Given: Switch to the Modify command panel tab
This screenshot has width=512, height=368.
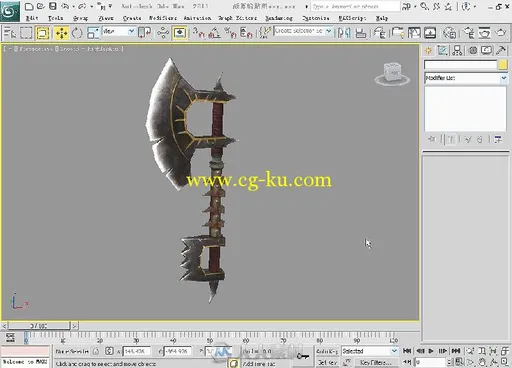Looking at the screenshot, I should tap(443, 50).
